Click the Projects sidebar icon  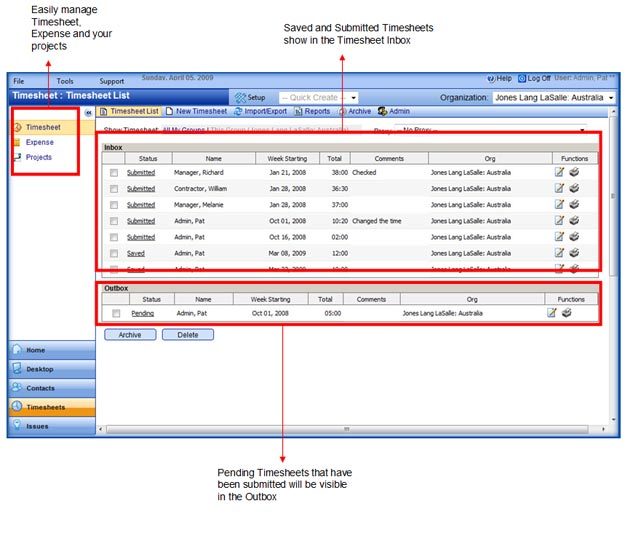(x=18, y=157)
